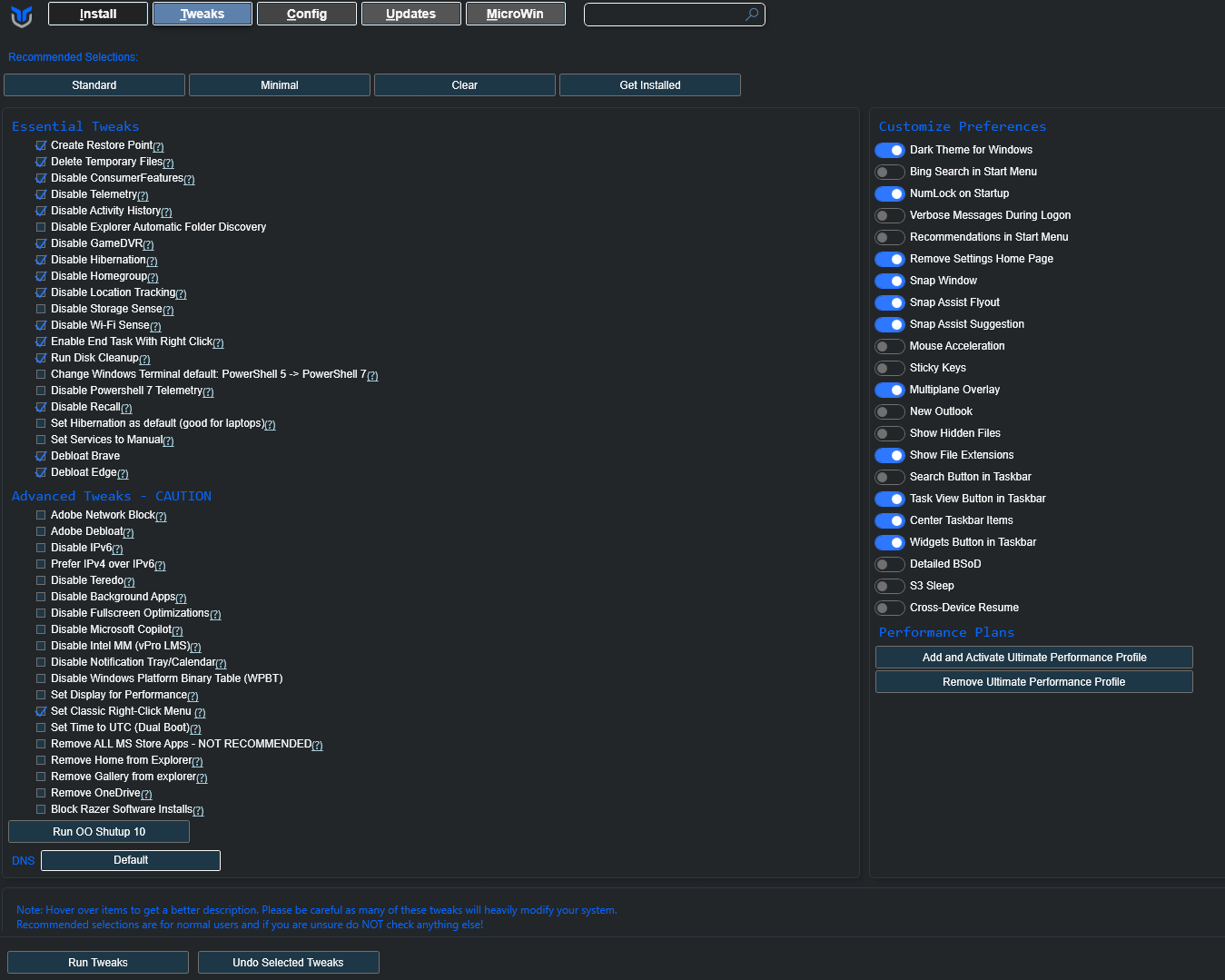
Task: Check Set Display for Performance checkbox
Action: pos(41,695)
